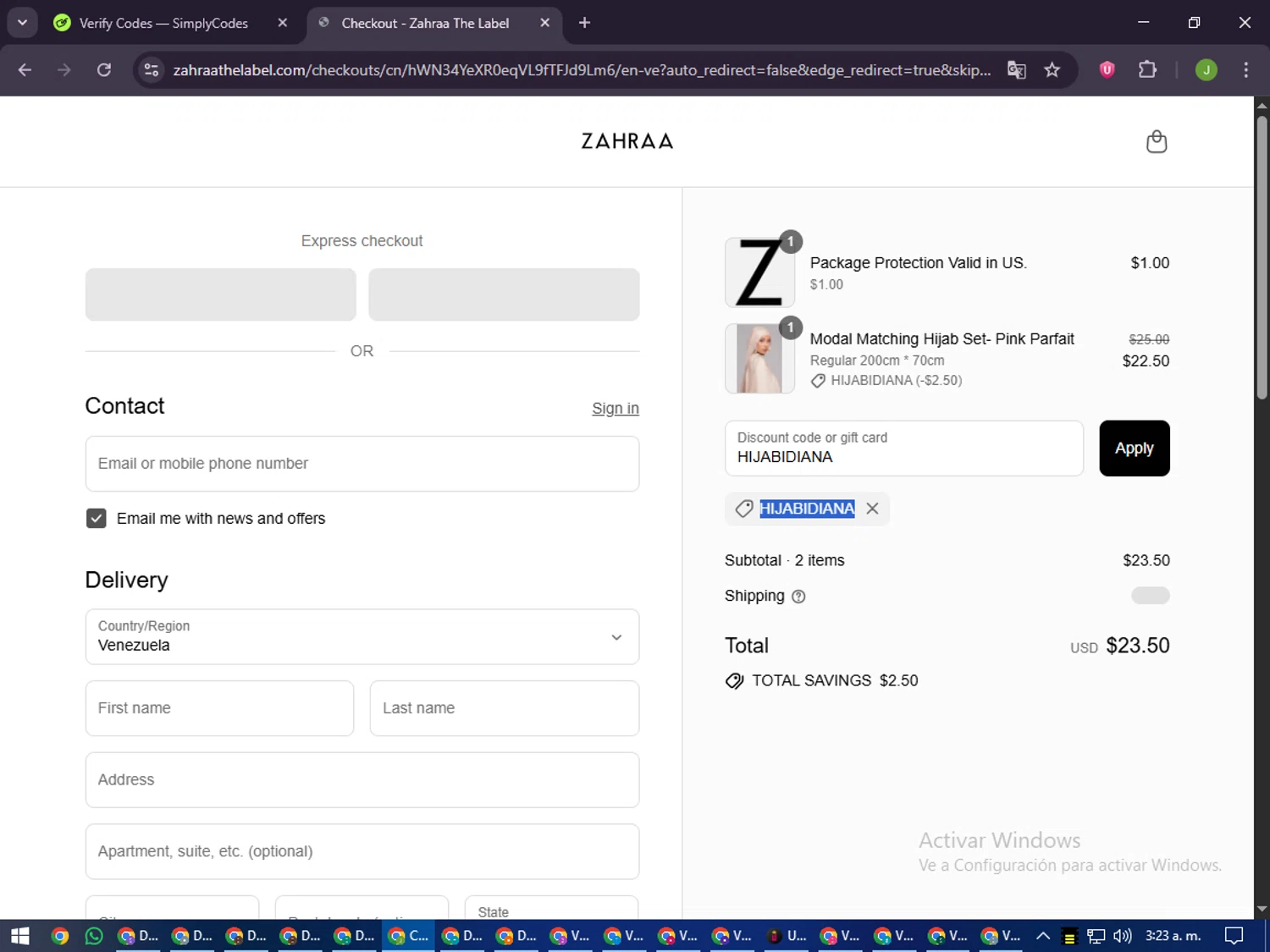Click the page vertical scrollbar
1270x952 pixels.
[1262, 257]
